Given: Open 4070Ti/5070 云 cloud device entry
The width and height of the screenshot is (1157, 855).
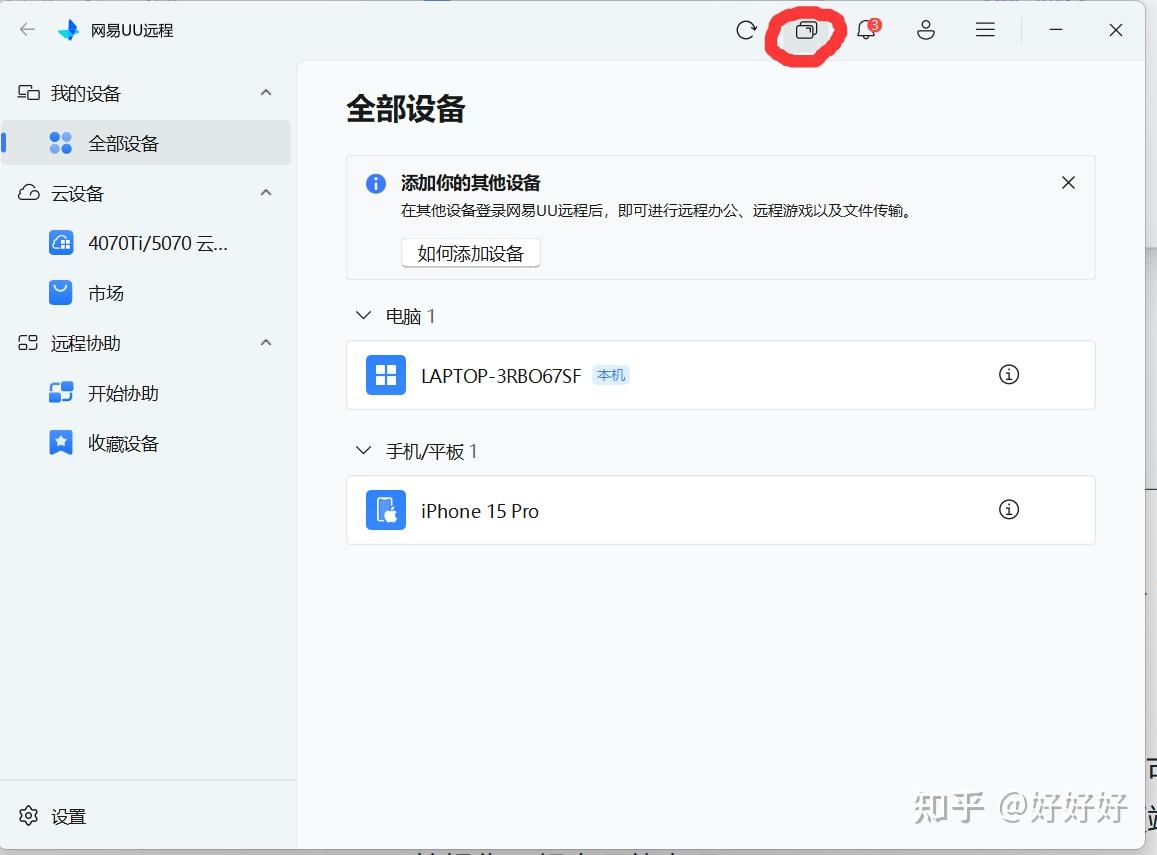Looking at the screenshot, I should click(x=146, y=243).
